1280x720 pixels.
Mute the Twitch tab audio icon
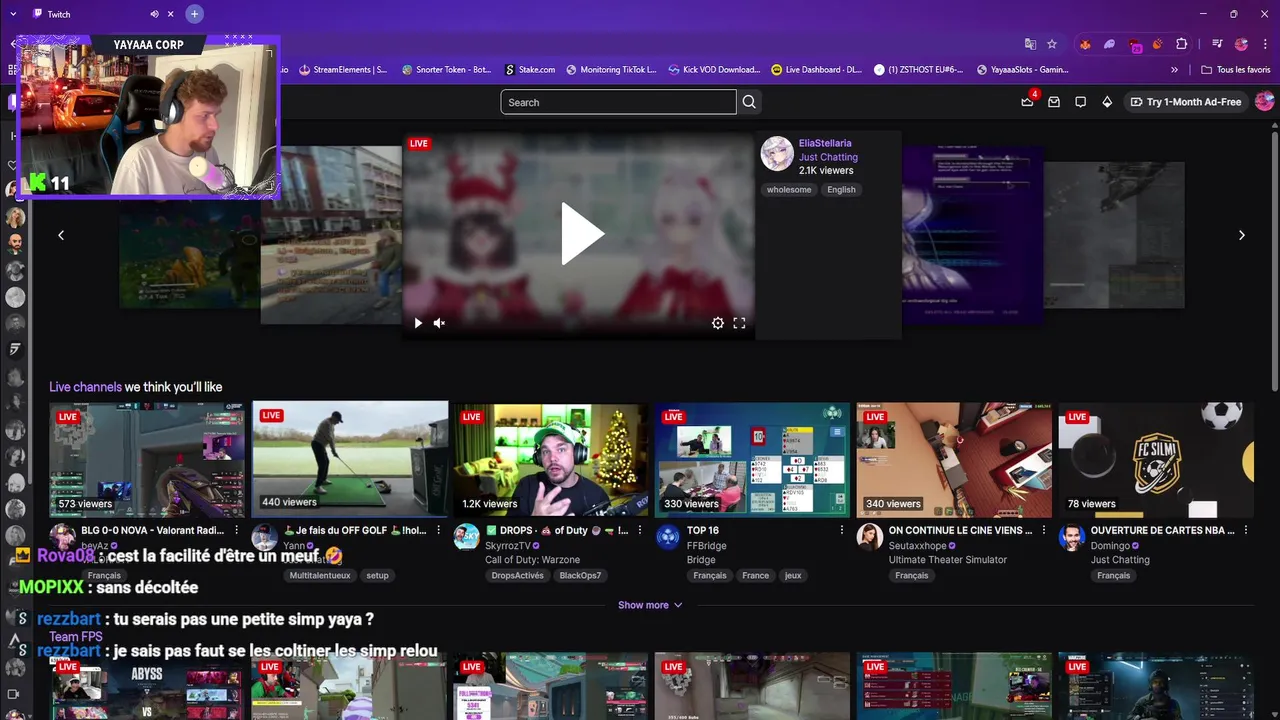154,14
